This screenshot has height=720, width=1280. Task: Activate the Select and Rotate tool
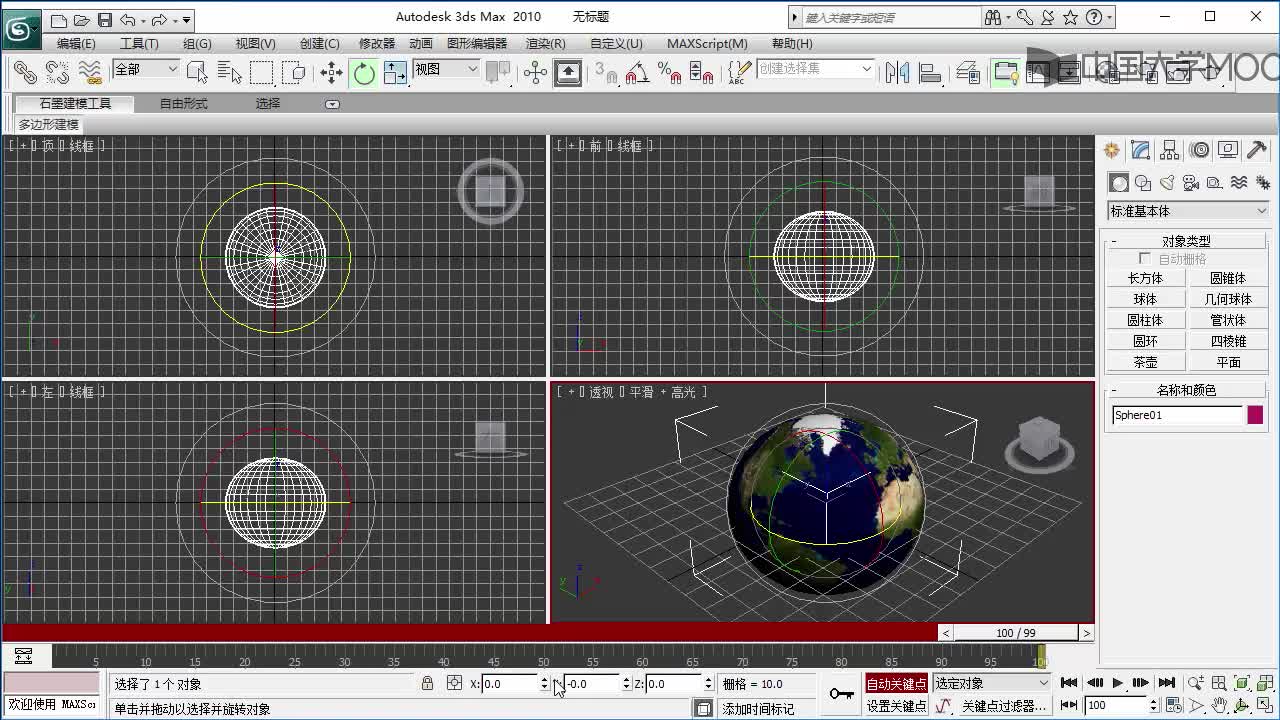point(364,72)
